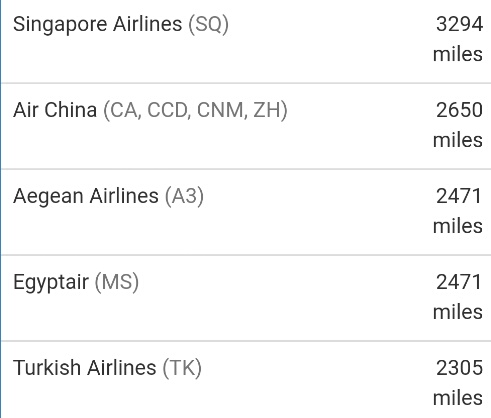Click the miles label under 3294

(x=458, y=54)
